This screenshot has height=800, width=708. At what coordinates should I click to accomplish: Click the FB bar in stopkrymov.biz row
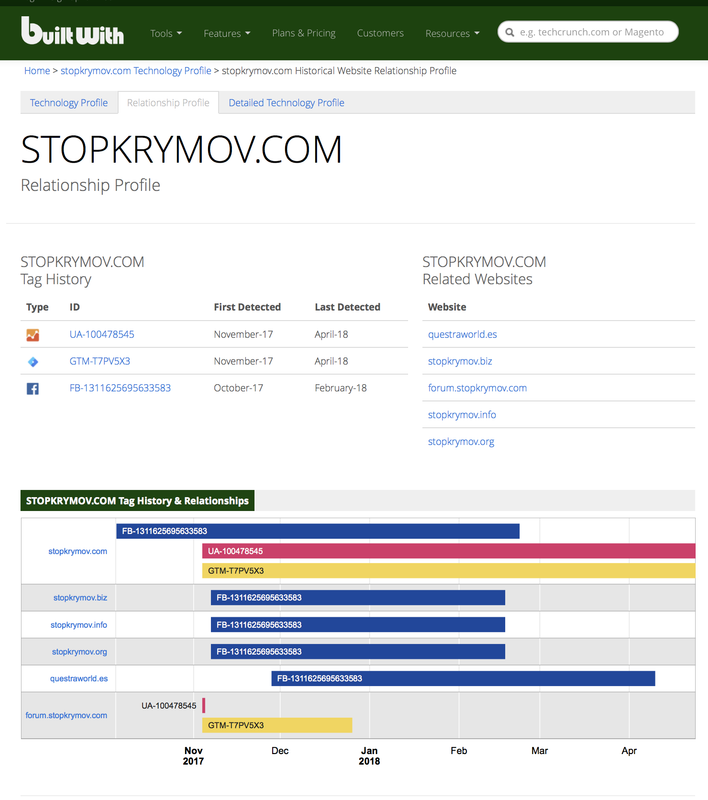coord(358,597)
